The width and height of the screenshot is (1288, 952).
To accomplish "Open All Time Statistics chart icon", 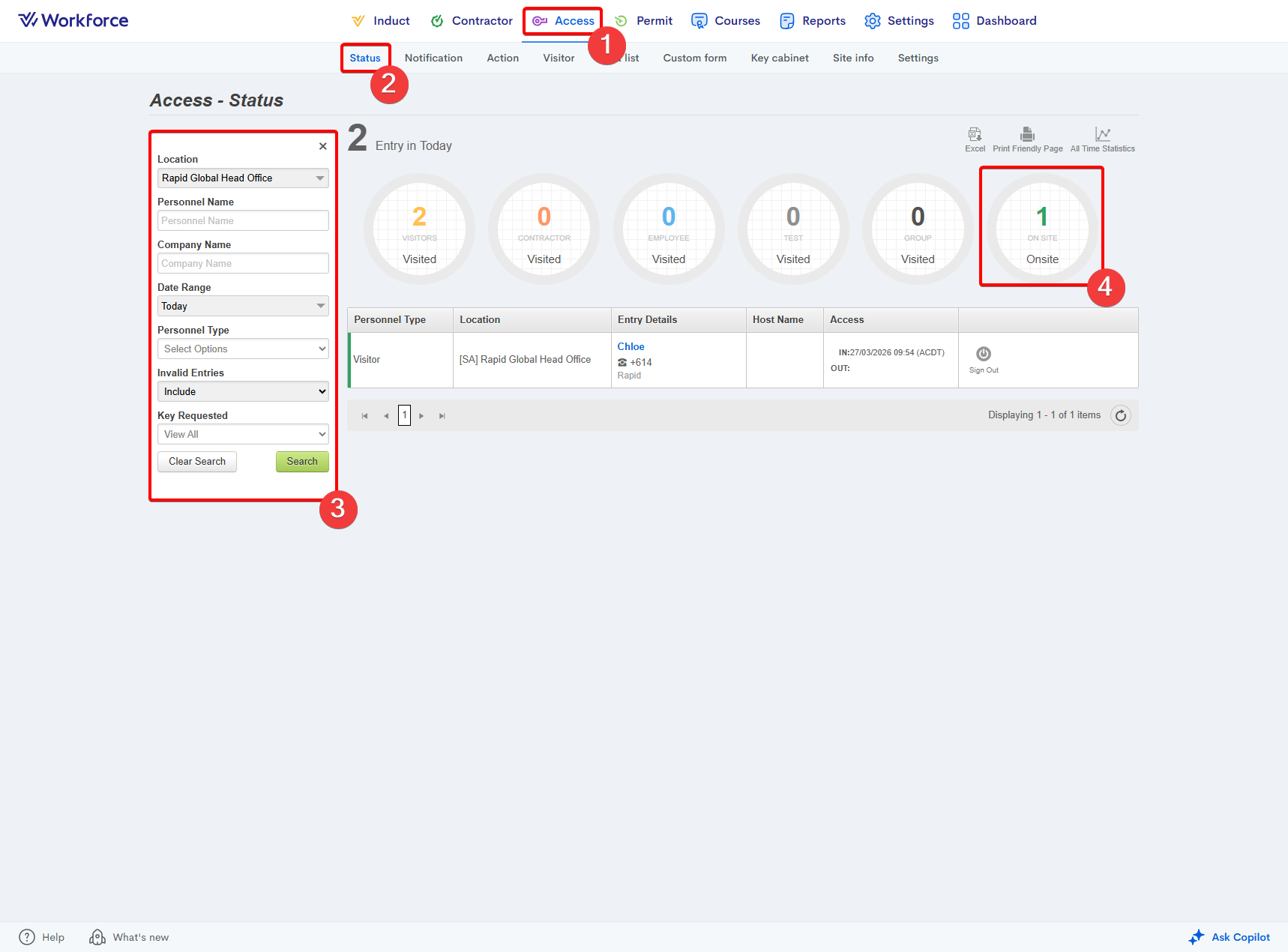I will coord(1102,135).
